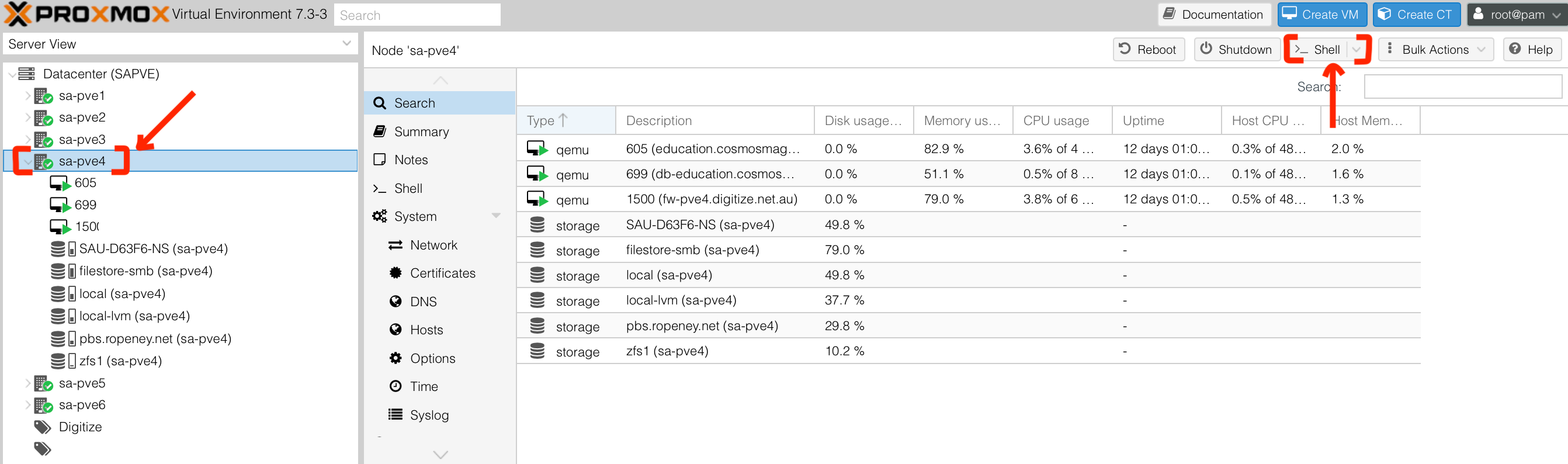Click the Documentation book icon
Image resolution: width=1568 pixels, height=464 pixels.
pos(1170,13)
